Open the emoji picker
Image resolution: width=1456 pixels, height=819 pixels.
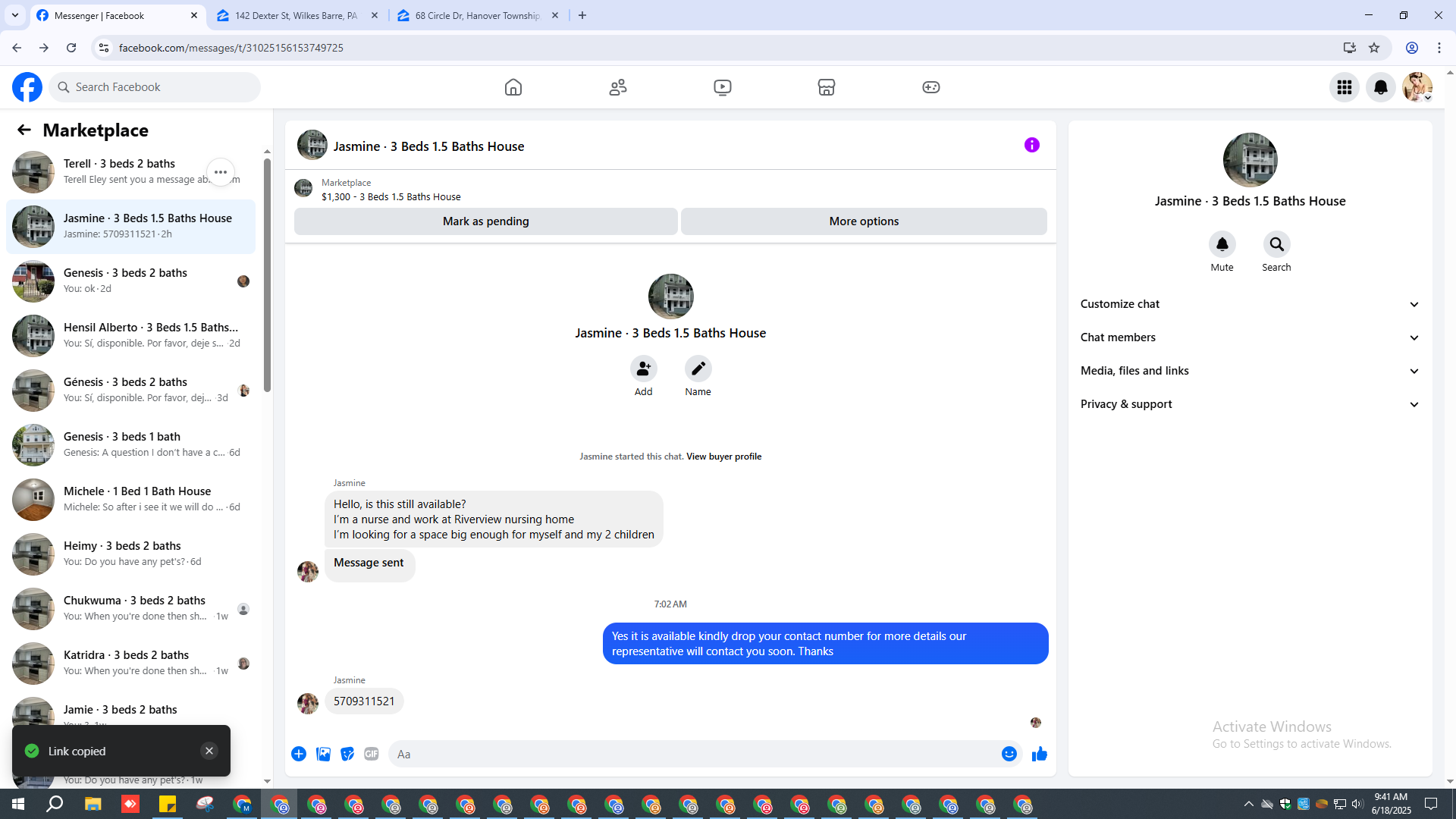[1009, 754]
